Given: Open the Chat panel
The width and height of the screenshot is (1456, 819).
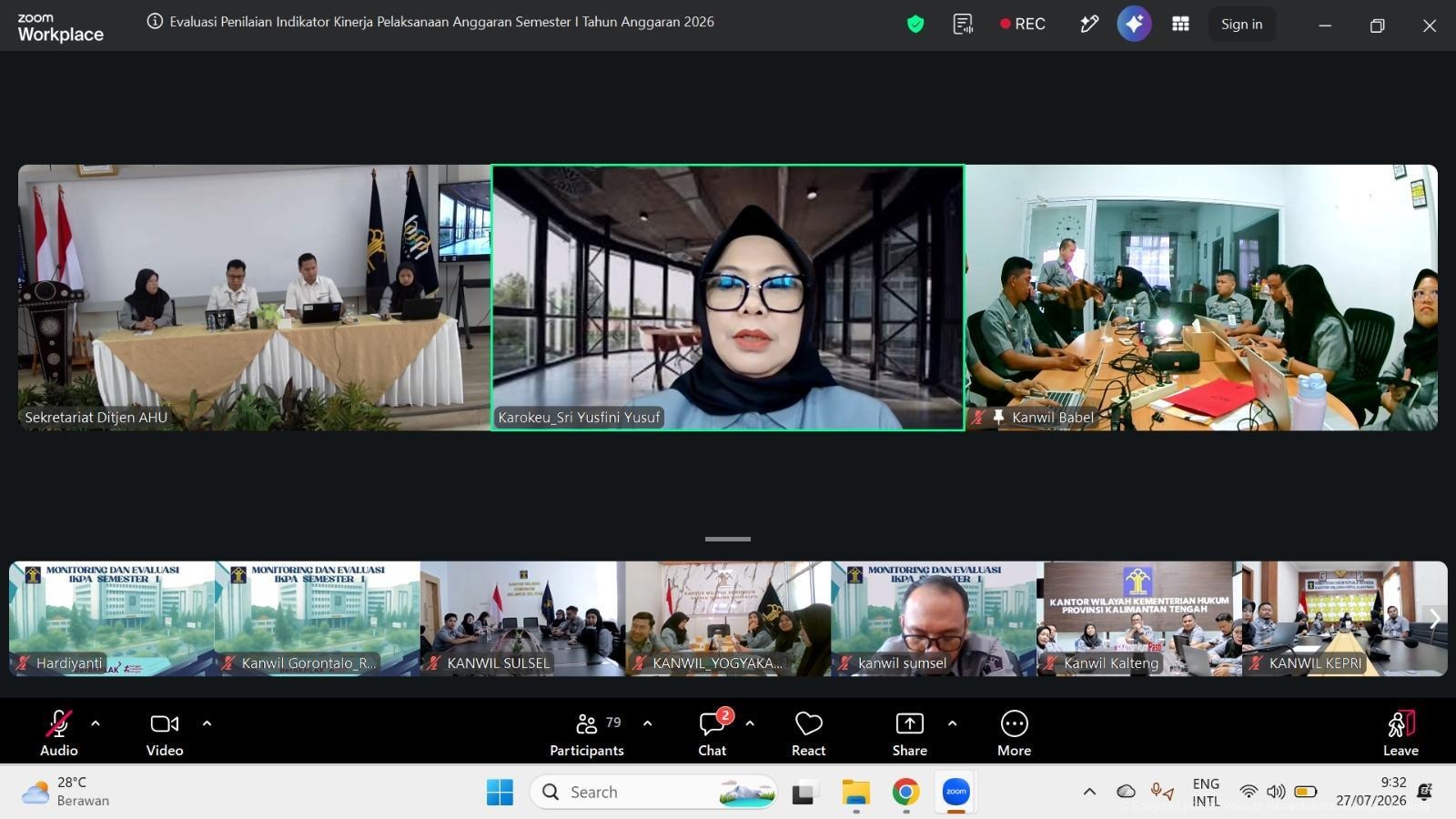Looking at the screenshot, I should pyautogui.click(x=713, y=733).
